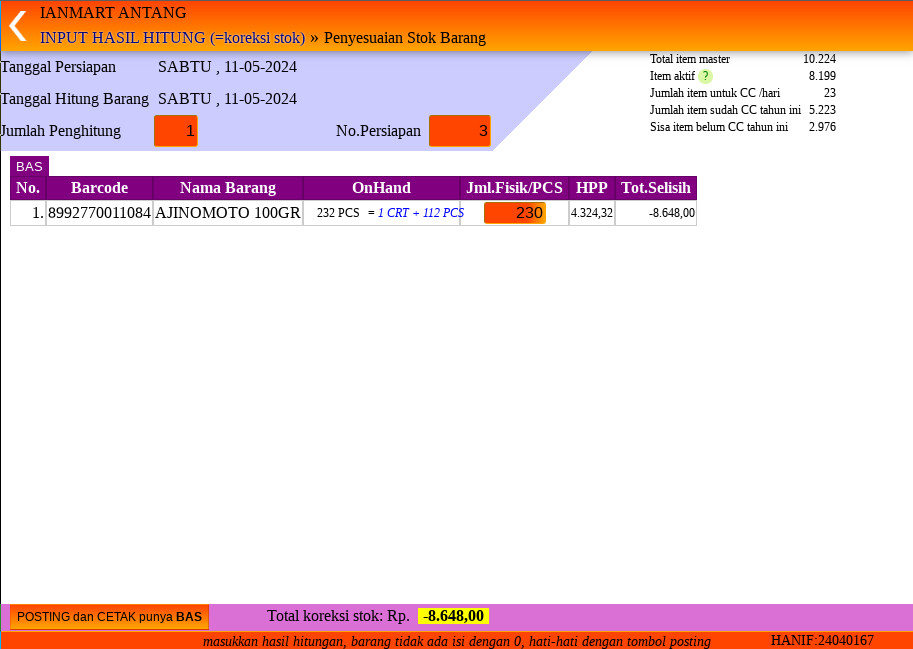The image size is (913, 649).
Task: Select barcode 8992770011084 cell
Action: (99, 213)
